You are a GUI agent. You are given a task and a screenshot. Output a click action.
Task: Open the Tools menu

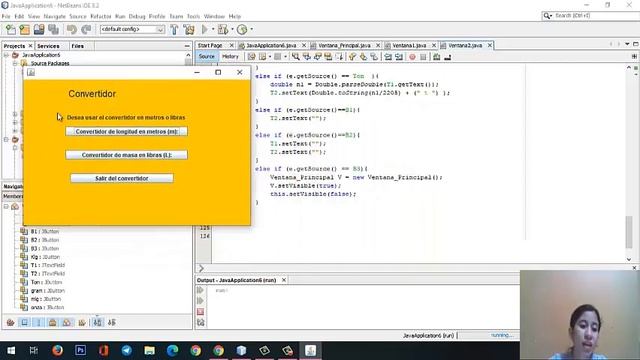click(x=193, y=16)
